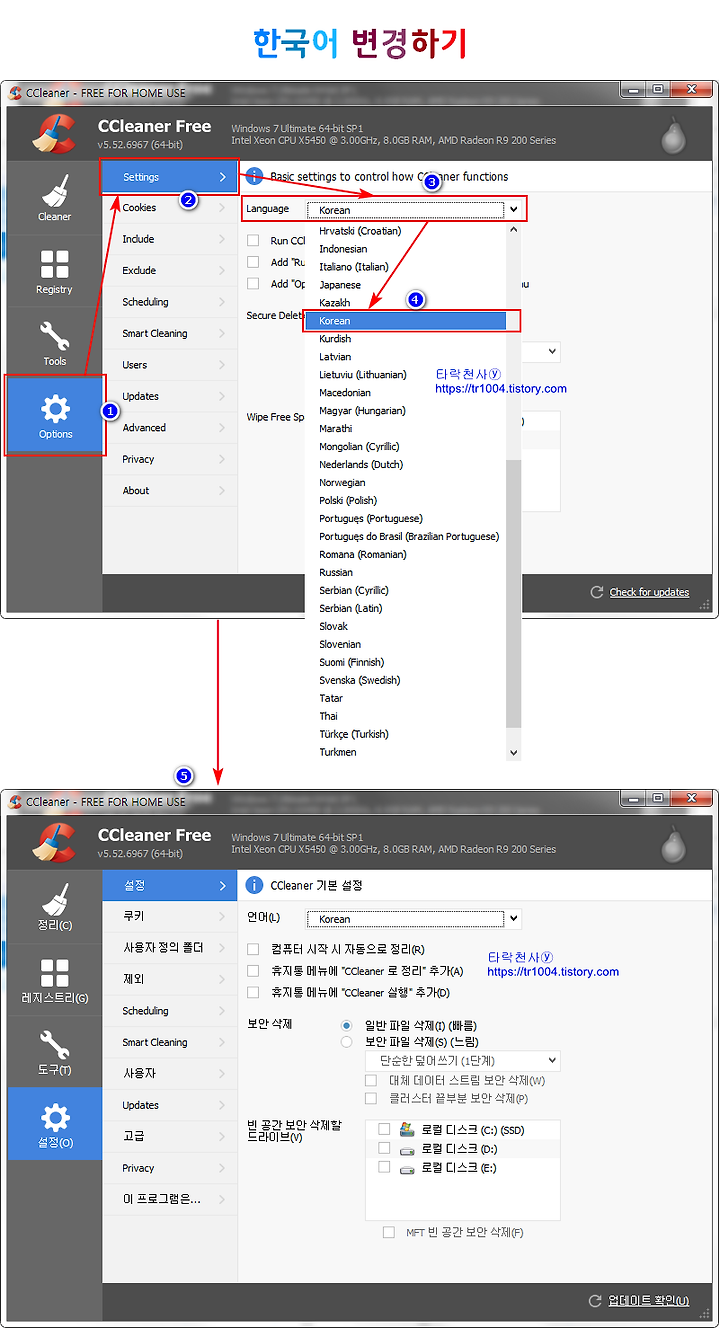Open Scheduling submenu in upper English window

point(170,302)
